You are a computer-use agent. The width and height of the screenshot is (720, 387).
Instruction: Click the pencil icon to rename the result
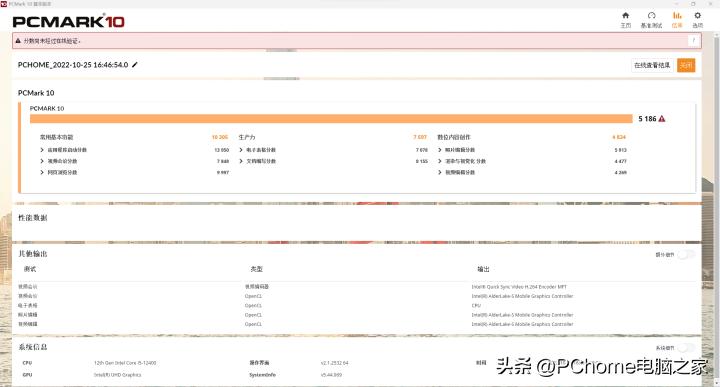click(x=135, y=65)
